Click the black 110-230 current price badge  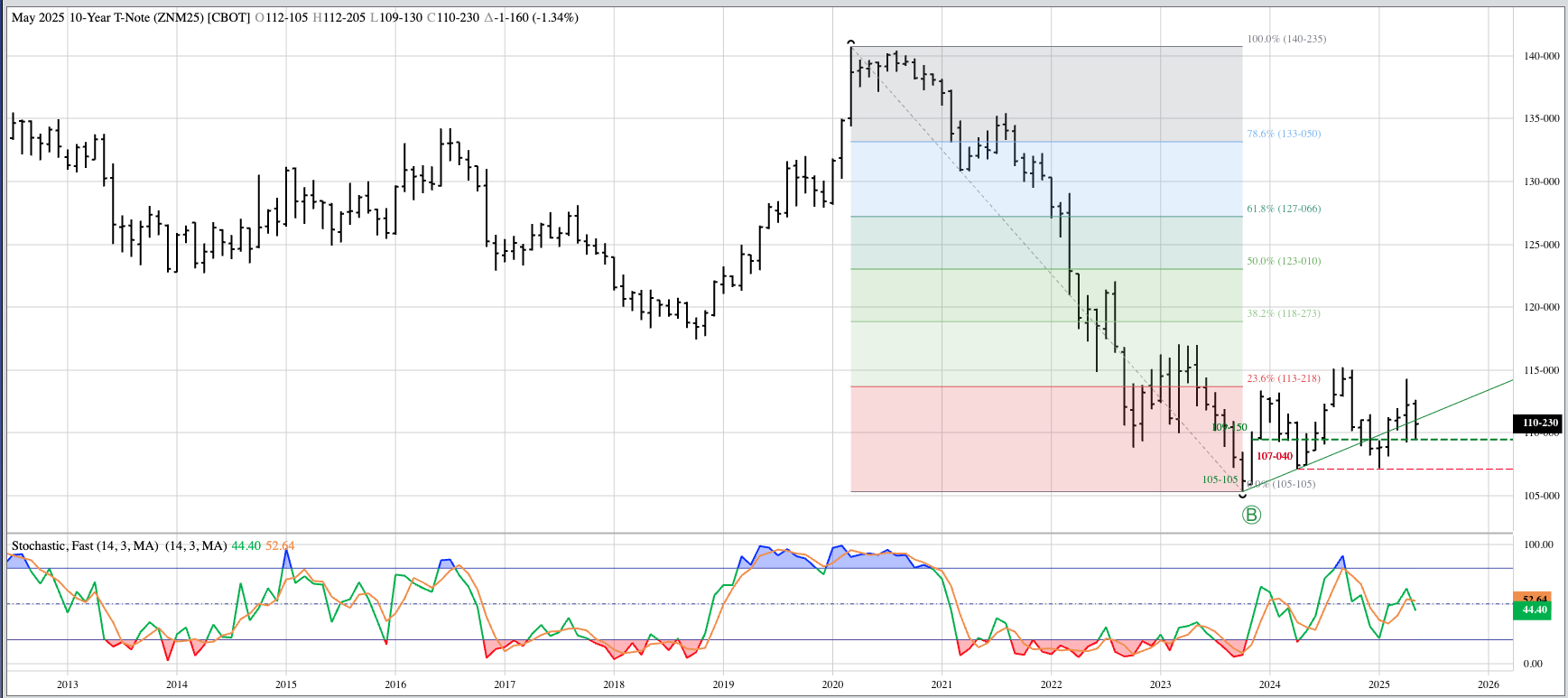click(x=1540, y=423)
